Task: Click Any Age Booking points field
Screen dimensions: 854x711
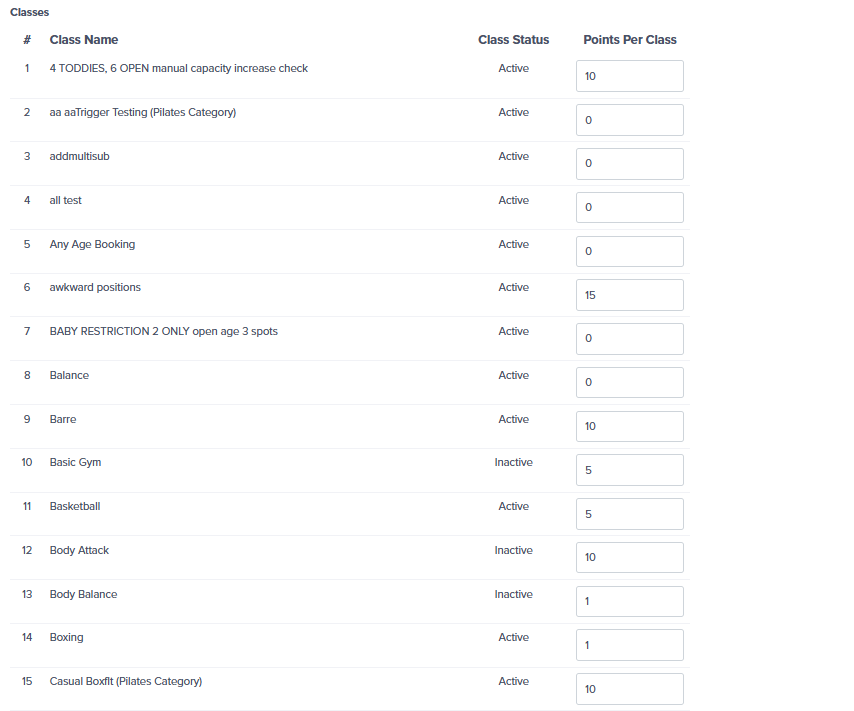Action: (630, 251)
